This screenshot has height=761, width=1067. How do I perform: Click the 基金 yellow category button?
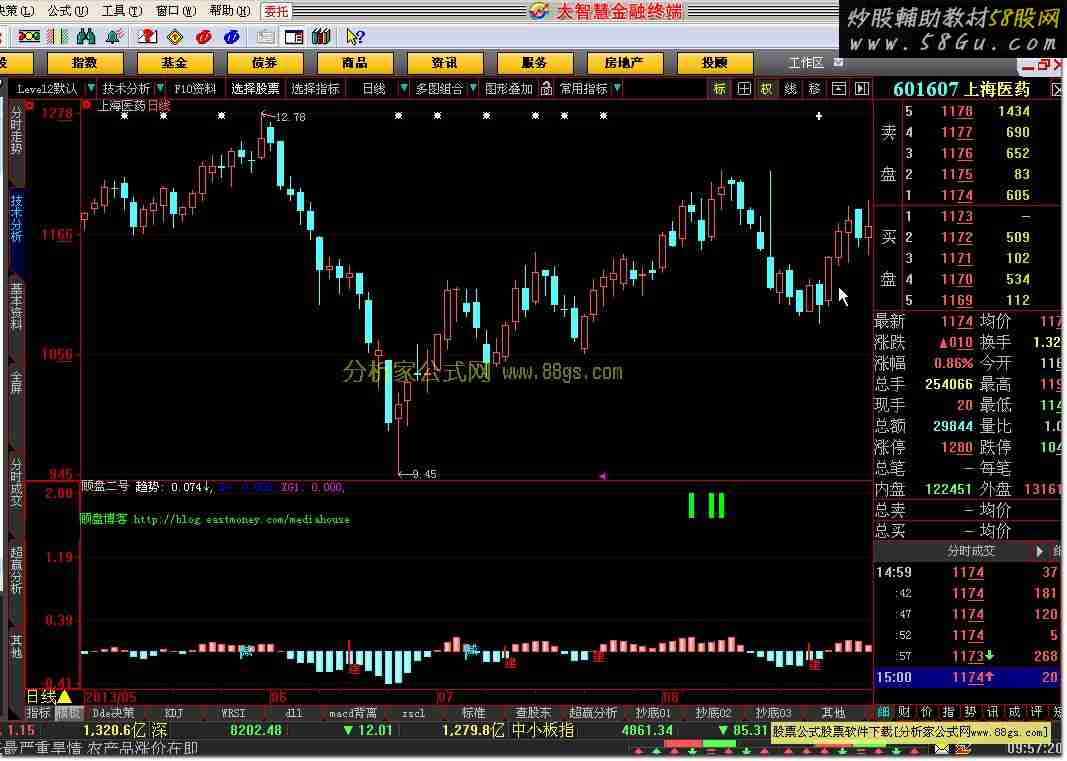(x=174, y=63)
